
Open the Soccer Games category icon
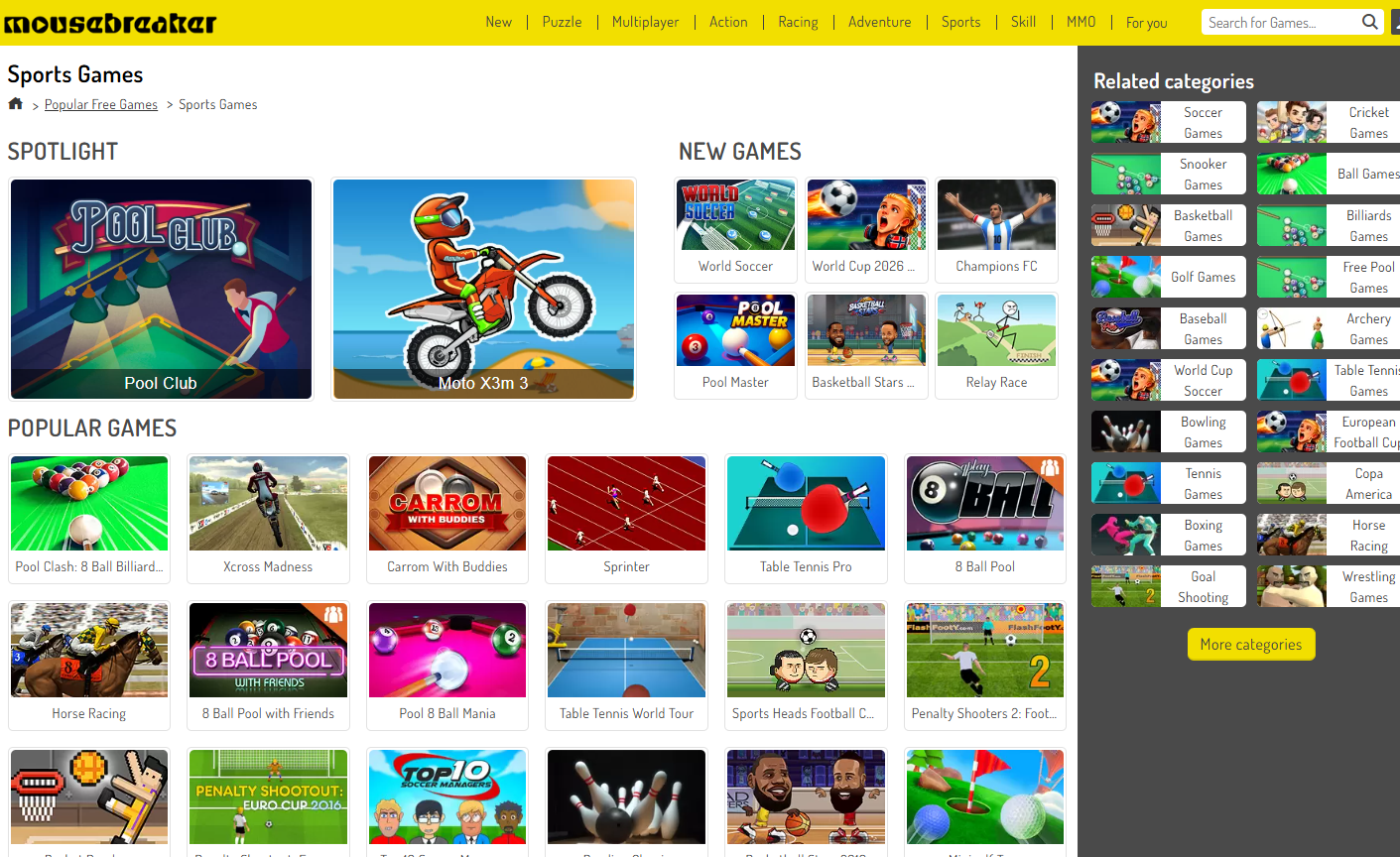click(1126, 123)
